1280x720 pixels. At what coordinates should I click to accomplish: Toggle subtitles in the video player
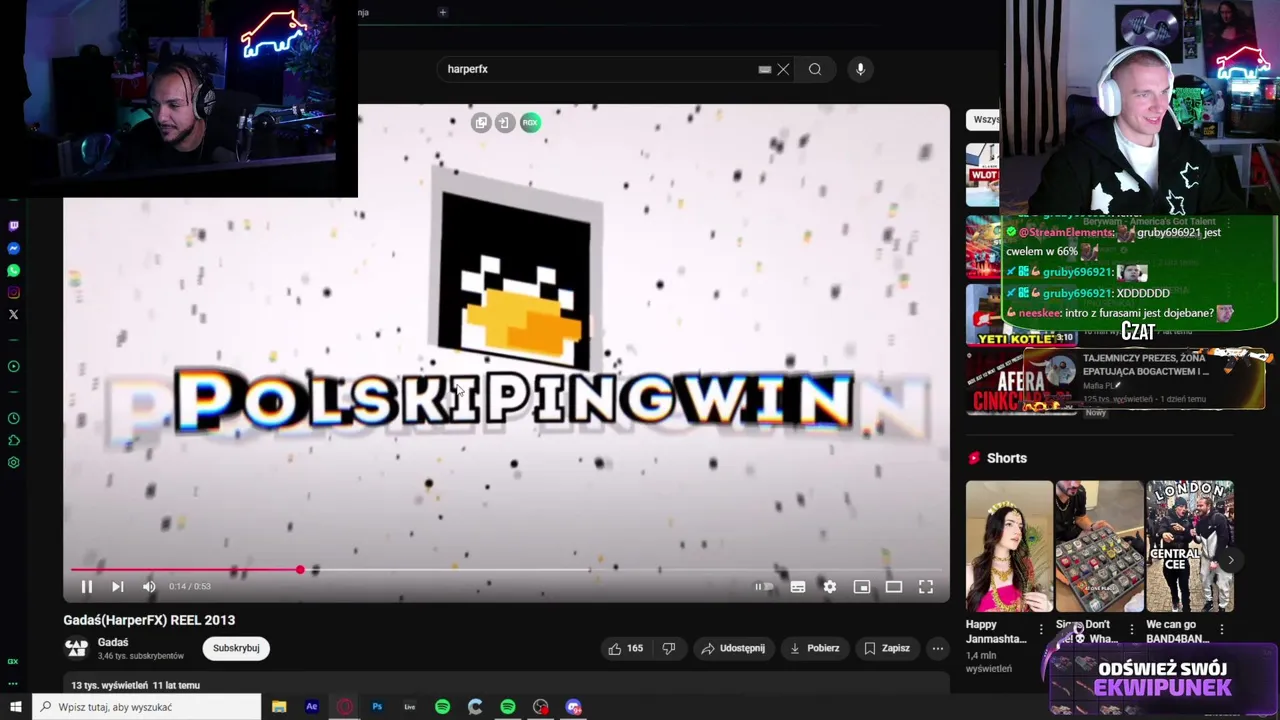coord(798,587)
